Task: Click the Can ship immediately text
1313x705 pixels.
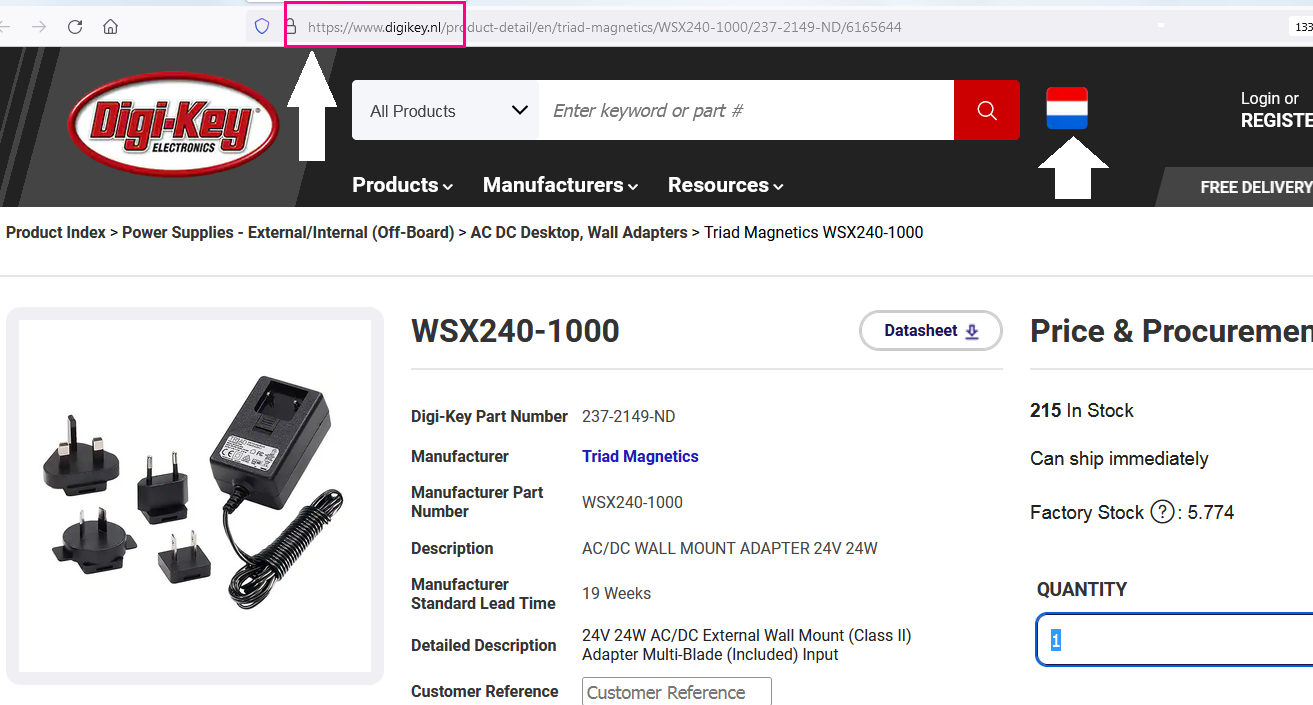Action: (x=1119, y=458)
